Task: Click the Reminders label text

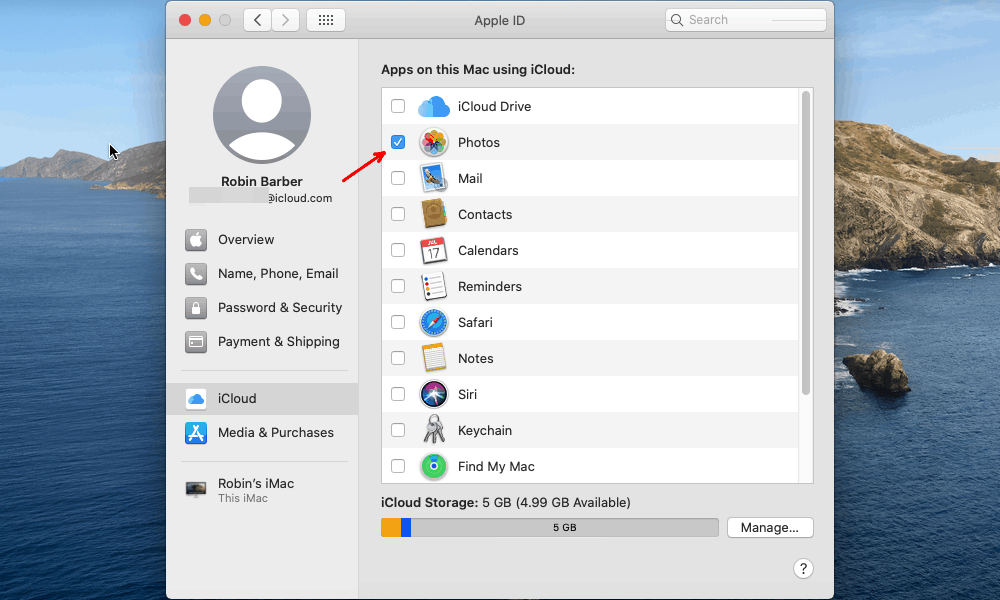Action: click(x=490, y=286)
